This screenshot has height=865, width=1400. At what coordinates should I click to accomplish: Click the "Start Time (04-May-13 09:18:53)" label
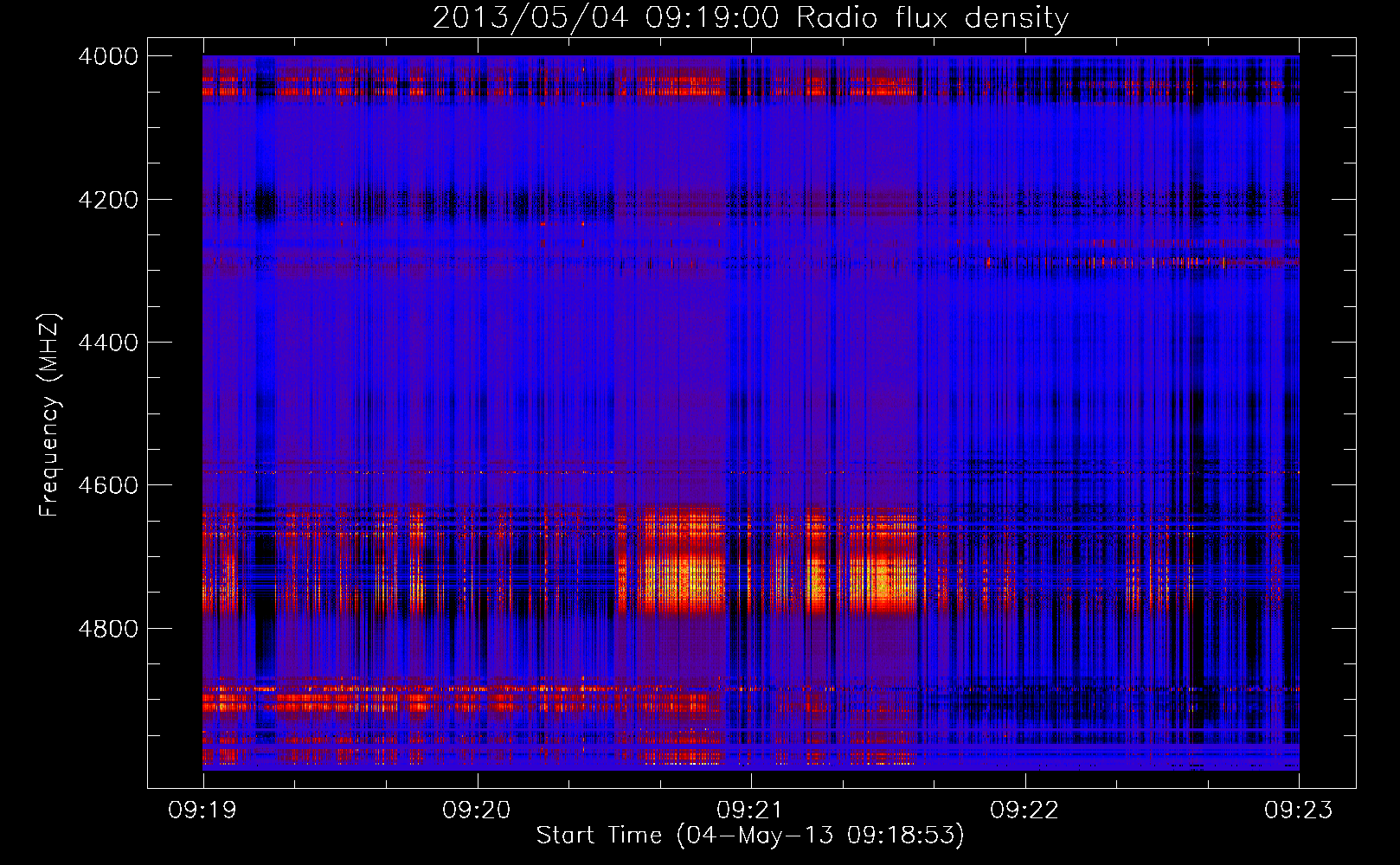(x=750, y=836)
